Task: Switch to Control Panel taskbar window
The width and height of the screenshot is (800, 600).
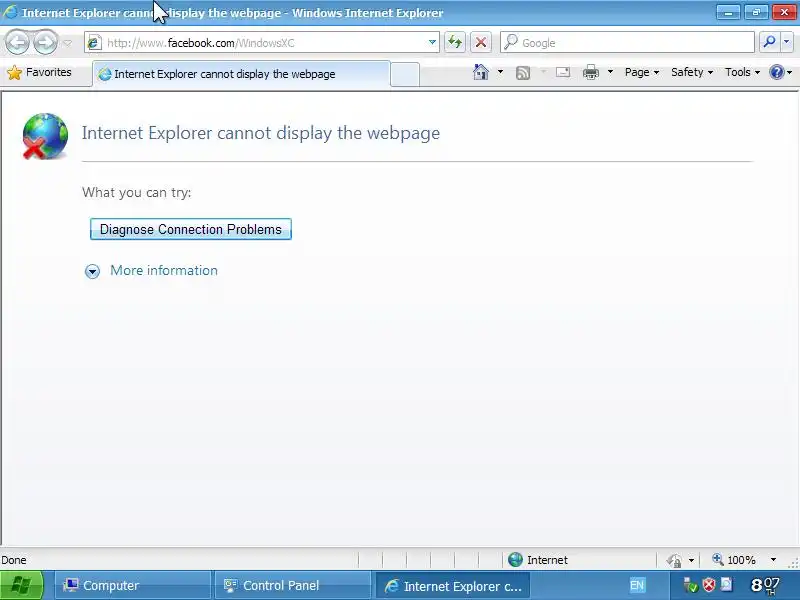Action: pos(292,585)
